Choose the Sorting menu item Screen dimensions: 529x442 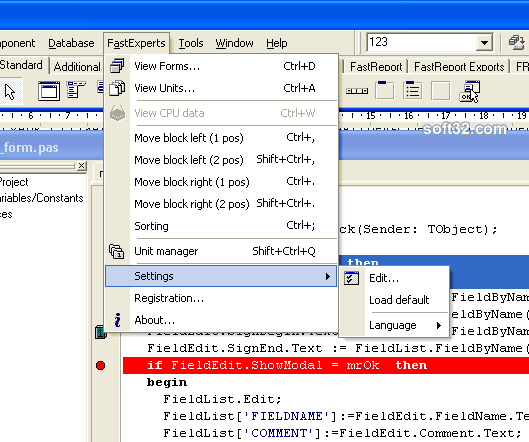pyautogui.click(x=221, y=226)
